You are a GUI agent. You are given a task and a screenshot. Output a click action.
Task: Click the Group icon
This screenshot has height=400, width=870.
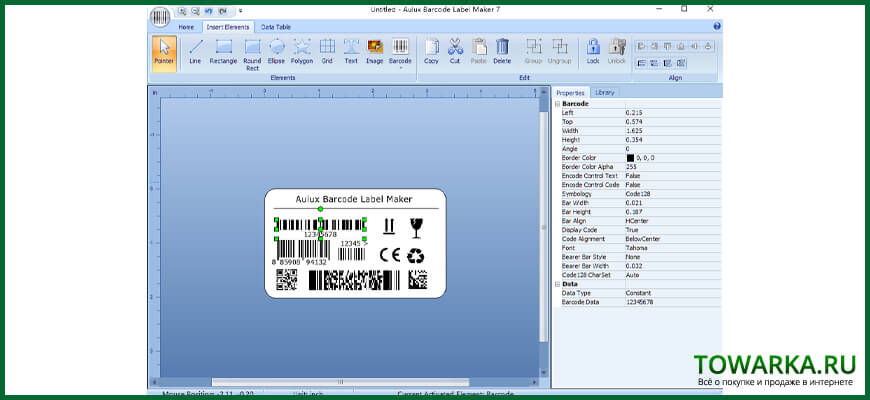click(x=534, y=47)
